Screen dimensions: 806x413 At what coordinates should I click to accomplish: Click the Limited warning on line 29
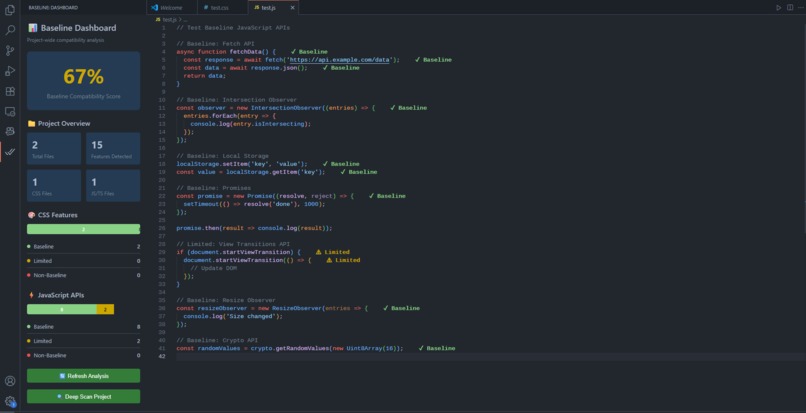[x=332, y=252]
